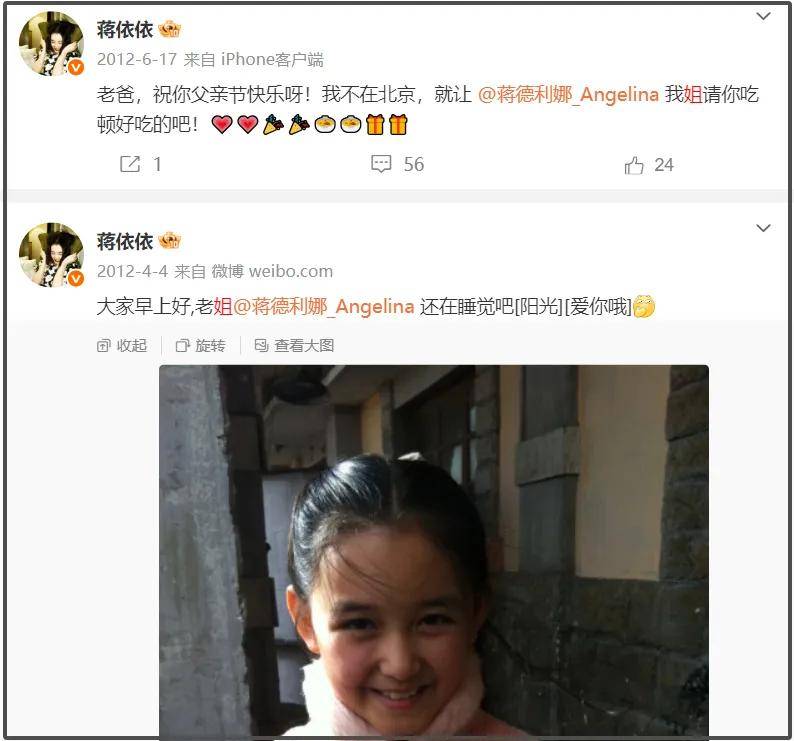Screen dimensions: 794x741
Task: Open the 2012-4-4 post timestamp
Action: click(132, 271)
